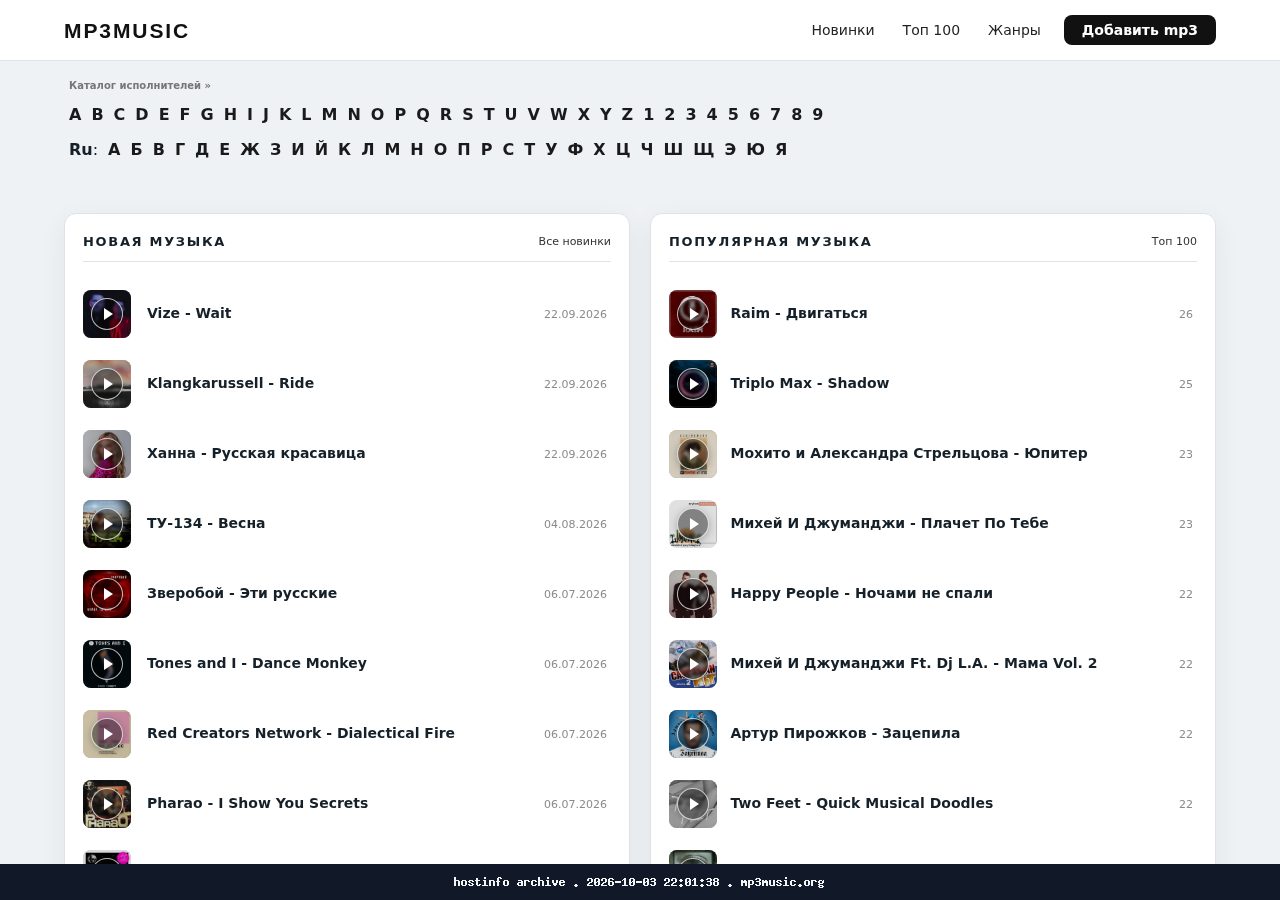This screenshot has height=900, width=1280.
Task: Play Михей И Джуманджи - Плачет По Тебе
Action: tap(693, 524)
